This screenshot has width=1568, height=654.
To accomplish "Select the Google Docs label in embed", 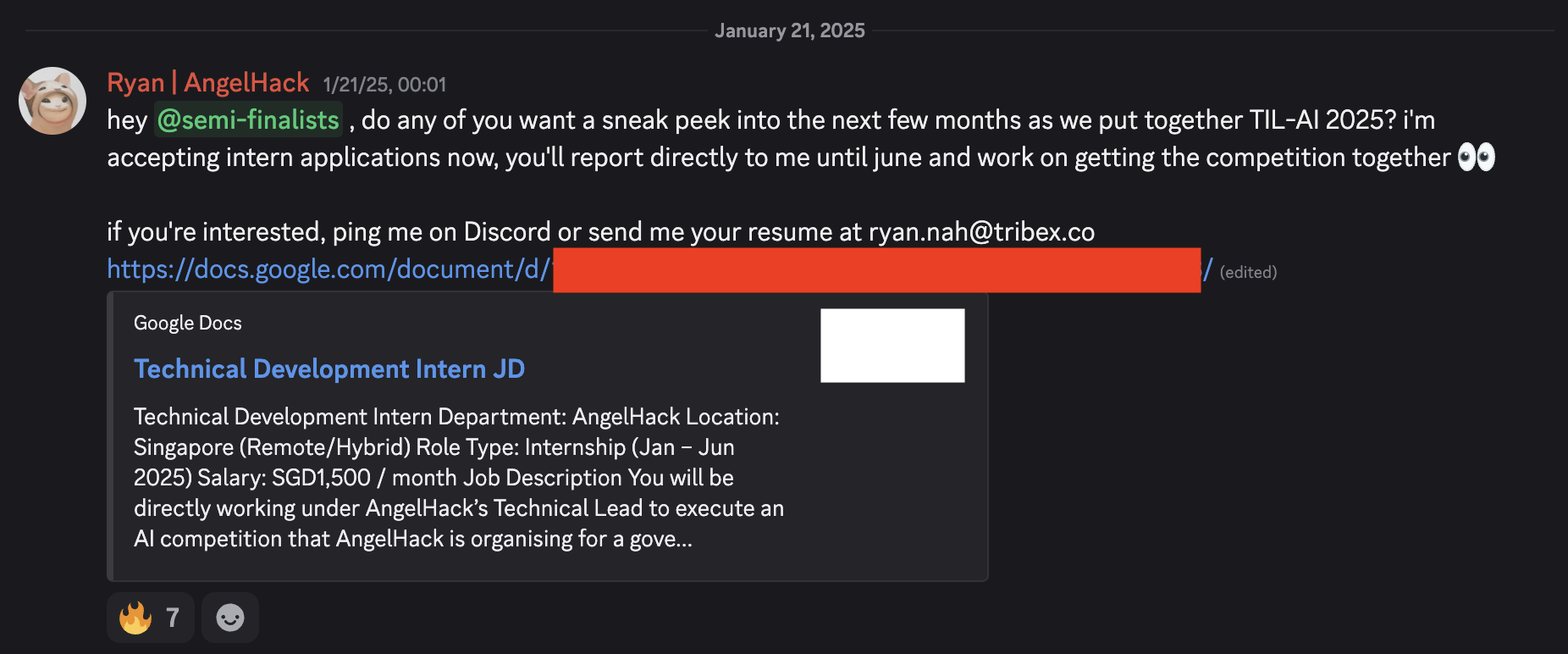I will 187,323.
